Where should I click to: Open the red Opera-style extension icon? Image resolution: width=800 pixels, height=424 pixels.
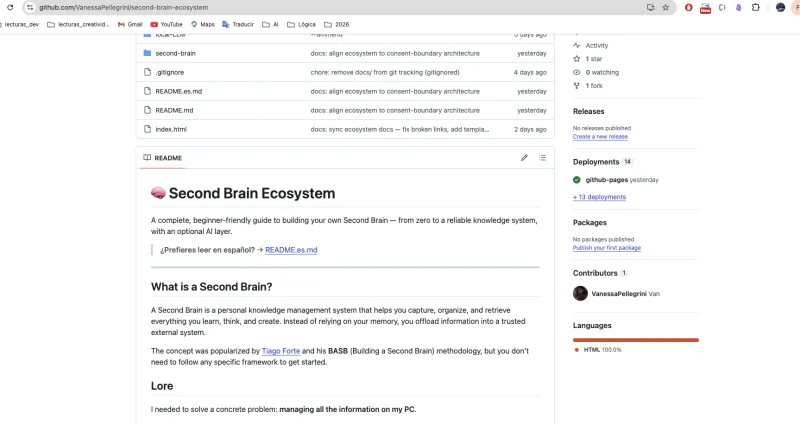tap(688, 7)
